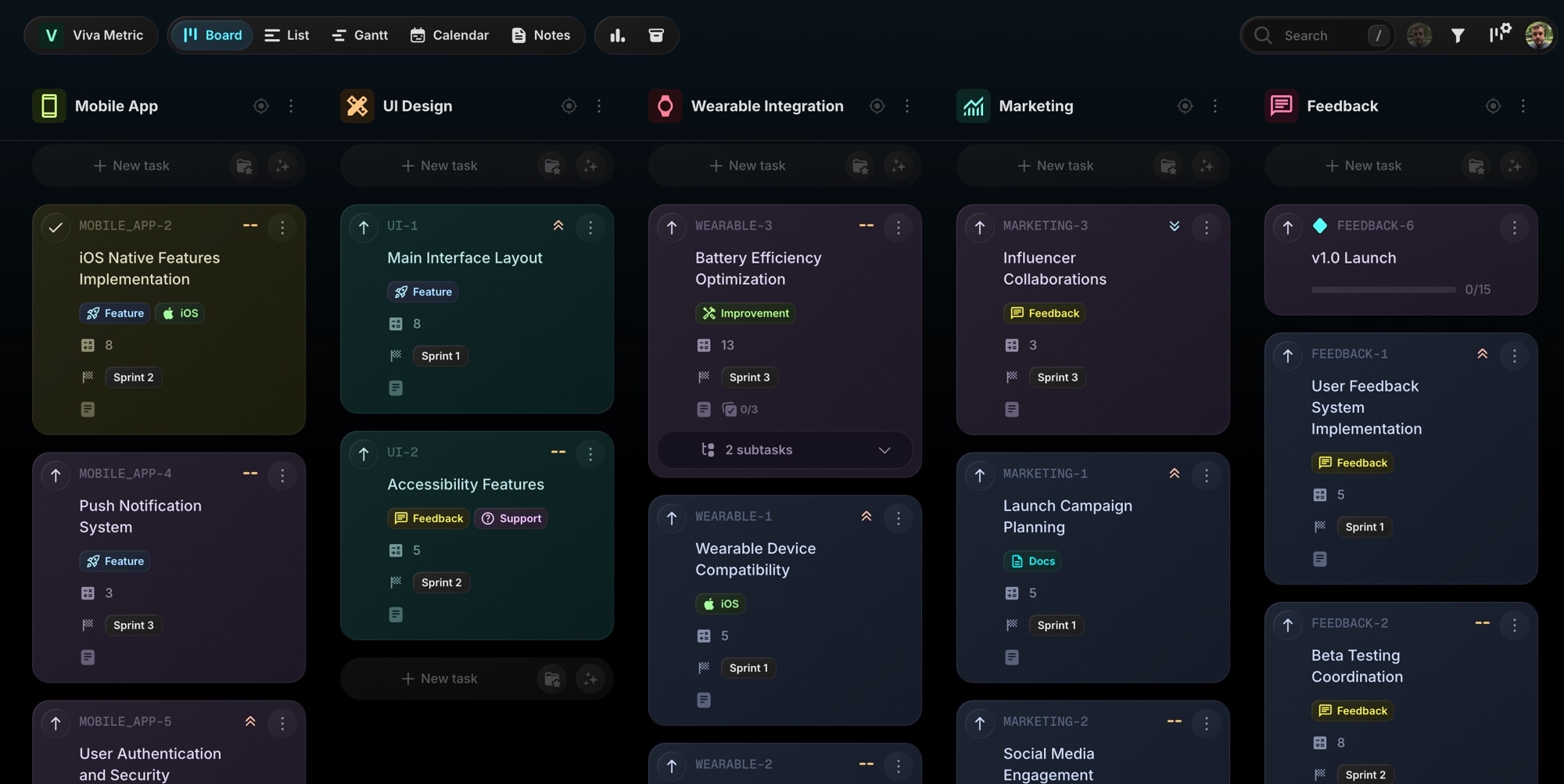
Task: Click Improvement tag on Battery Efficiency card
Action: [745, 313]
